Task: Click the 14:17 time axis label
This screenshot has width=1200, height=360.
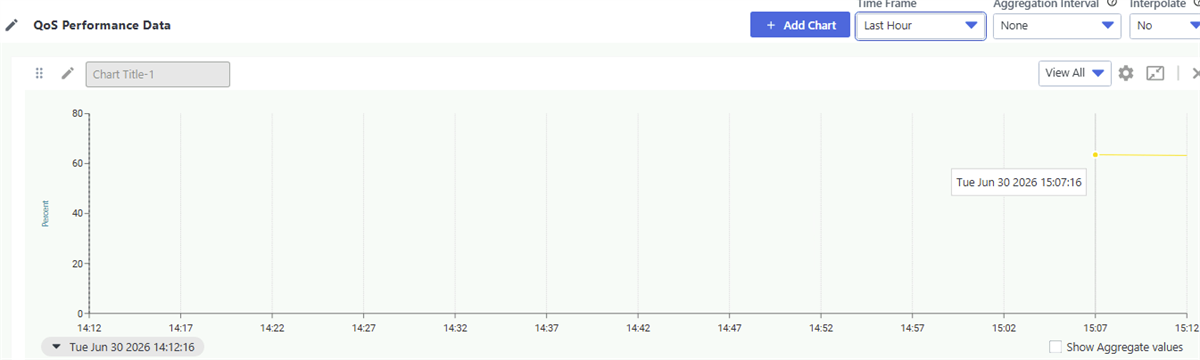Action: [x=180, y=327]
